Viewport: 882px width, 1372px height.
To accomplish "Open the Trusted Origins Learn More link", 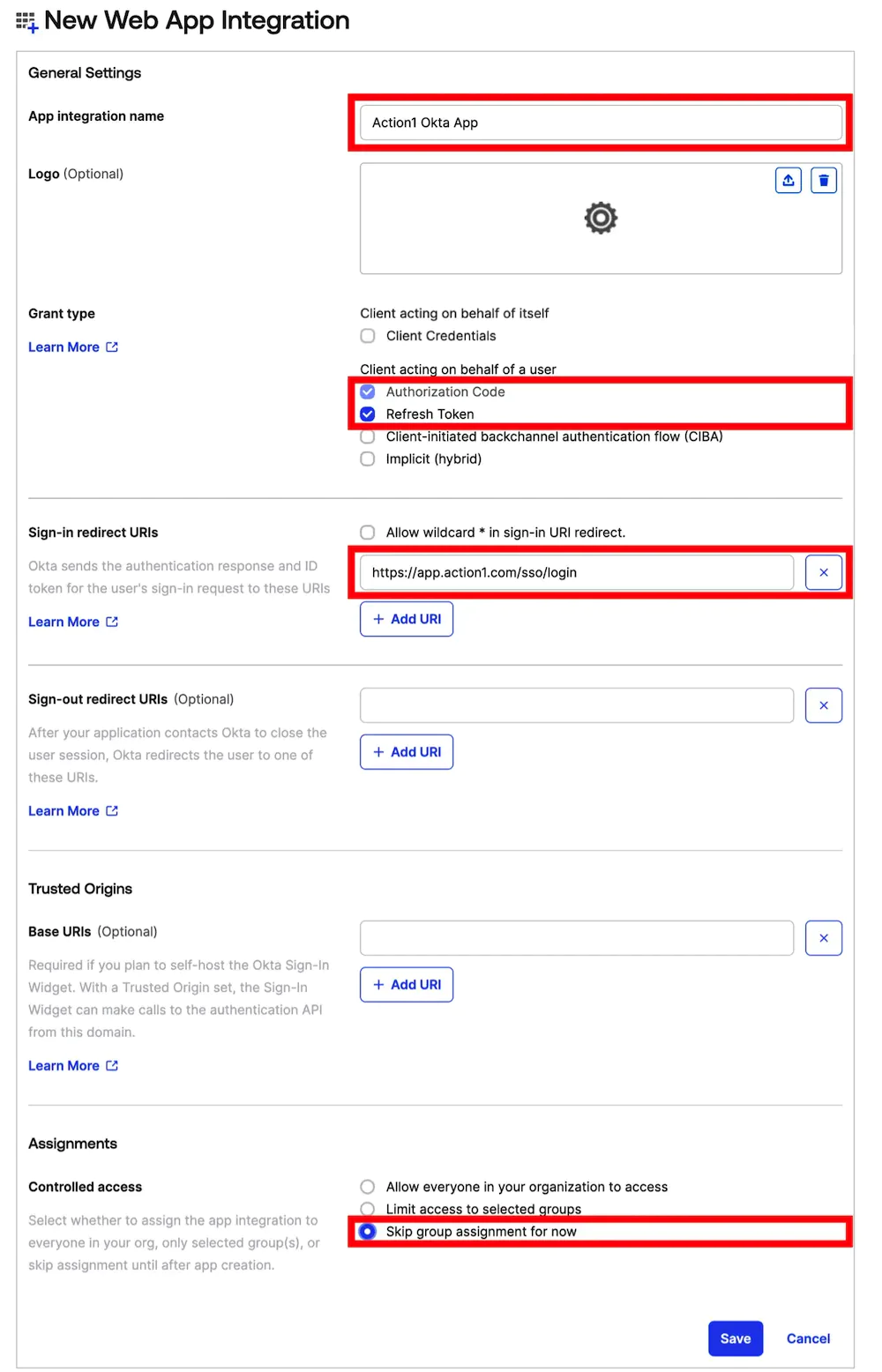I will 73,1065.
